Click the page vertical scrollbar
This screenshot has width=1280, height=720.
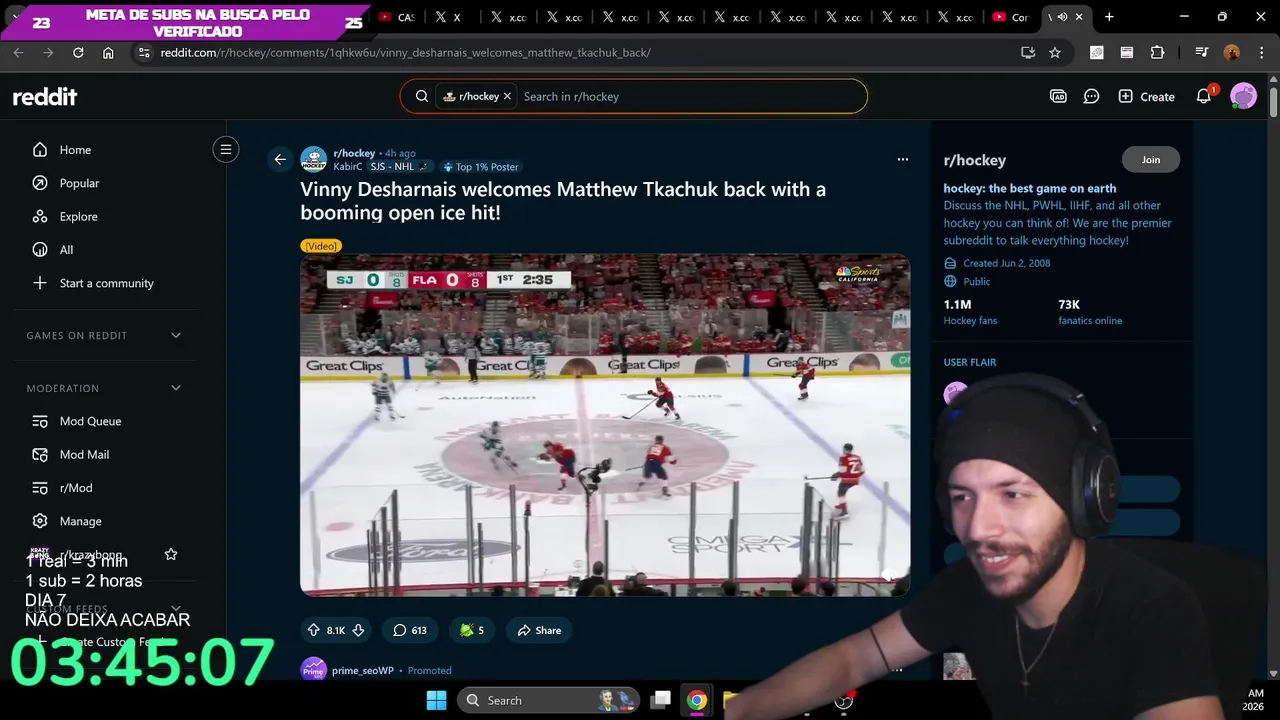[x=1273, y=104]
